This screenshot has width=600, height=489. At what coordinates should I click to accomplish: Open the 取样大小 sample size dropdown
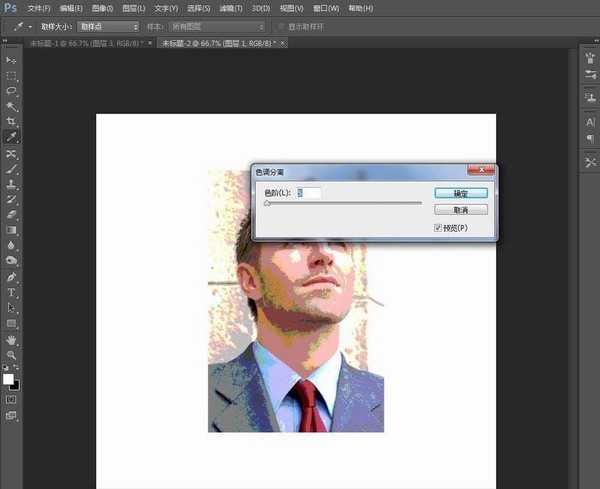(x=108, y=26)
